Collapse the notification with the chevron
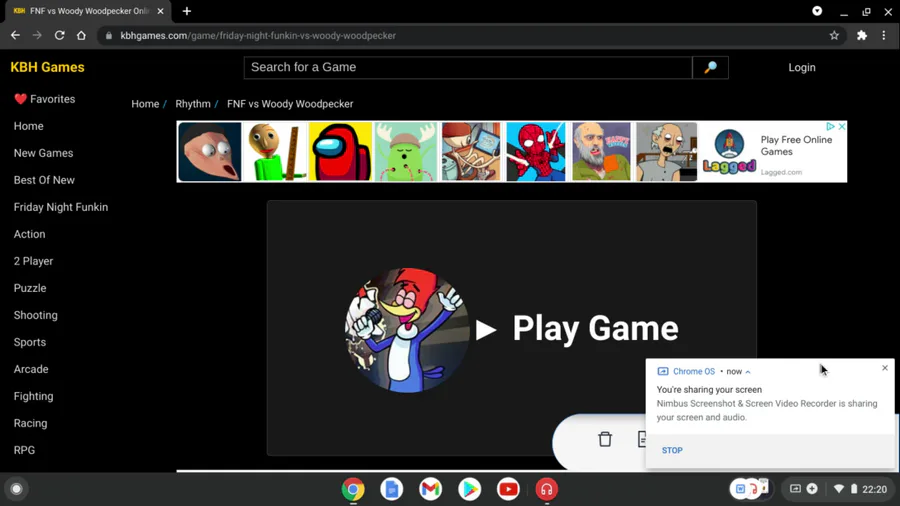 (748, 372)
